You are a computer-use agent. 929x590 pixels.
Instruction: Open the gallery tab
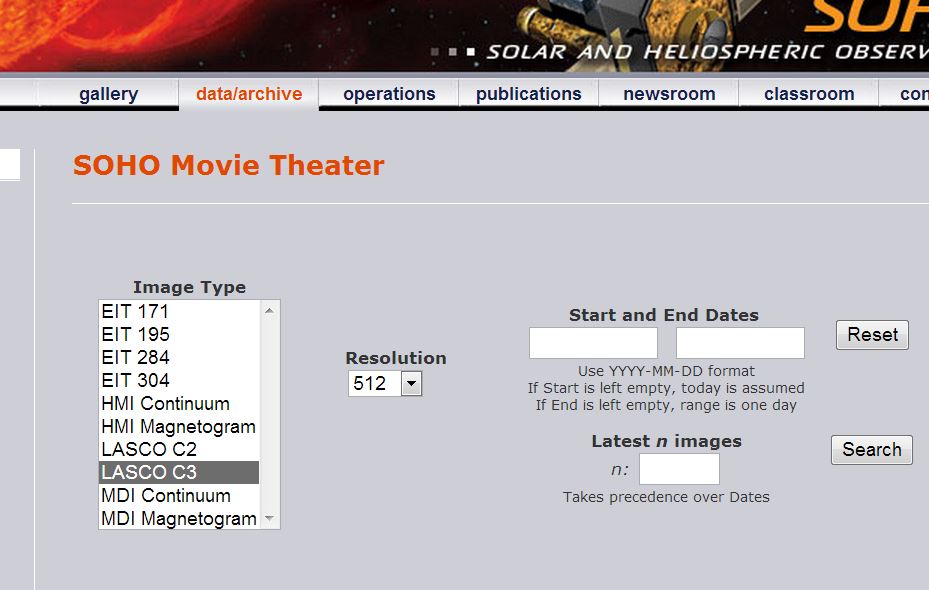(x=108, y=94)
